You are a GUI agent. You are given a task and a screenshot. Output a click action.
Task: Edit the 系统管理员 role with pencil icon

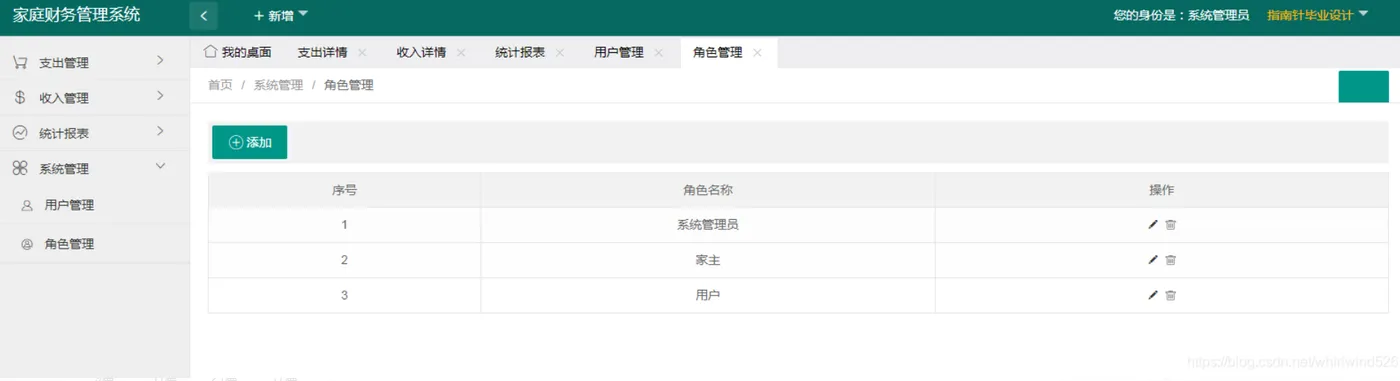(x=1153, y=225)
